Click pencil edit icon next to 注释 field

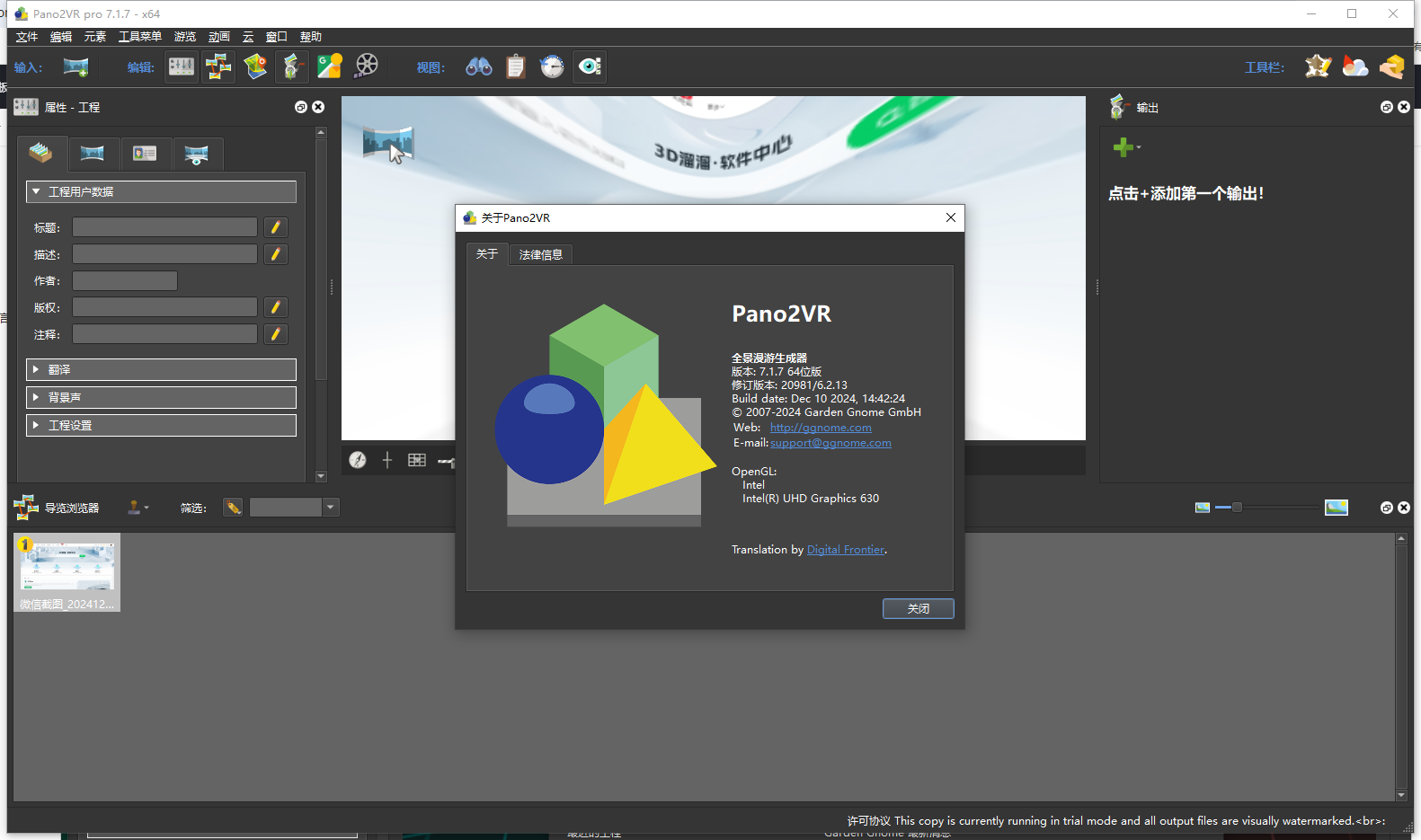(276, 334)
